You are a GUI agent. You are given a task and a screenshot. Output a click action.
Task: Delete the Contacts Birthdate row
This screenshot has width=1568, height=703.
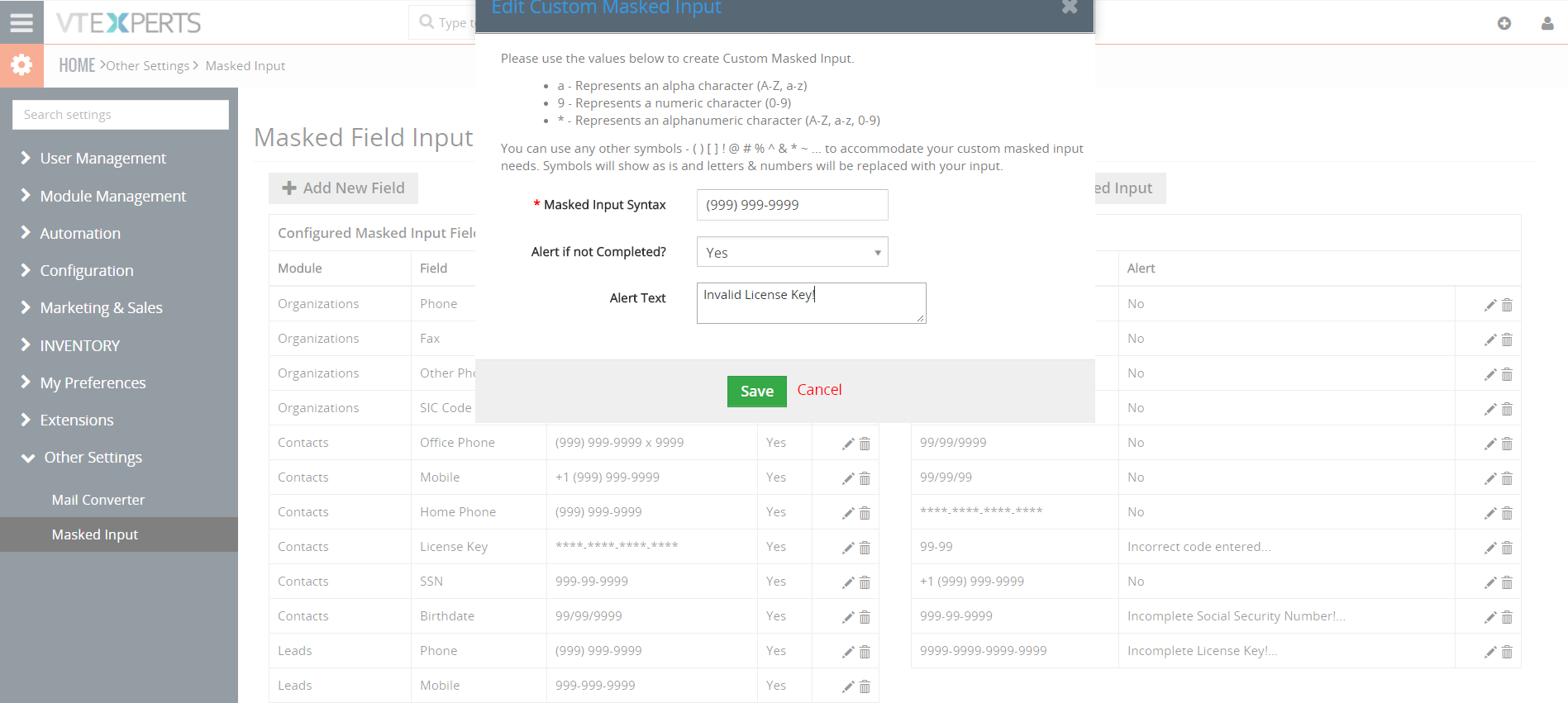pos(865,617)
